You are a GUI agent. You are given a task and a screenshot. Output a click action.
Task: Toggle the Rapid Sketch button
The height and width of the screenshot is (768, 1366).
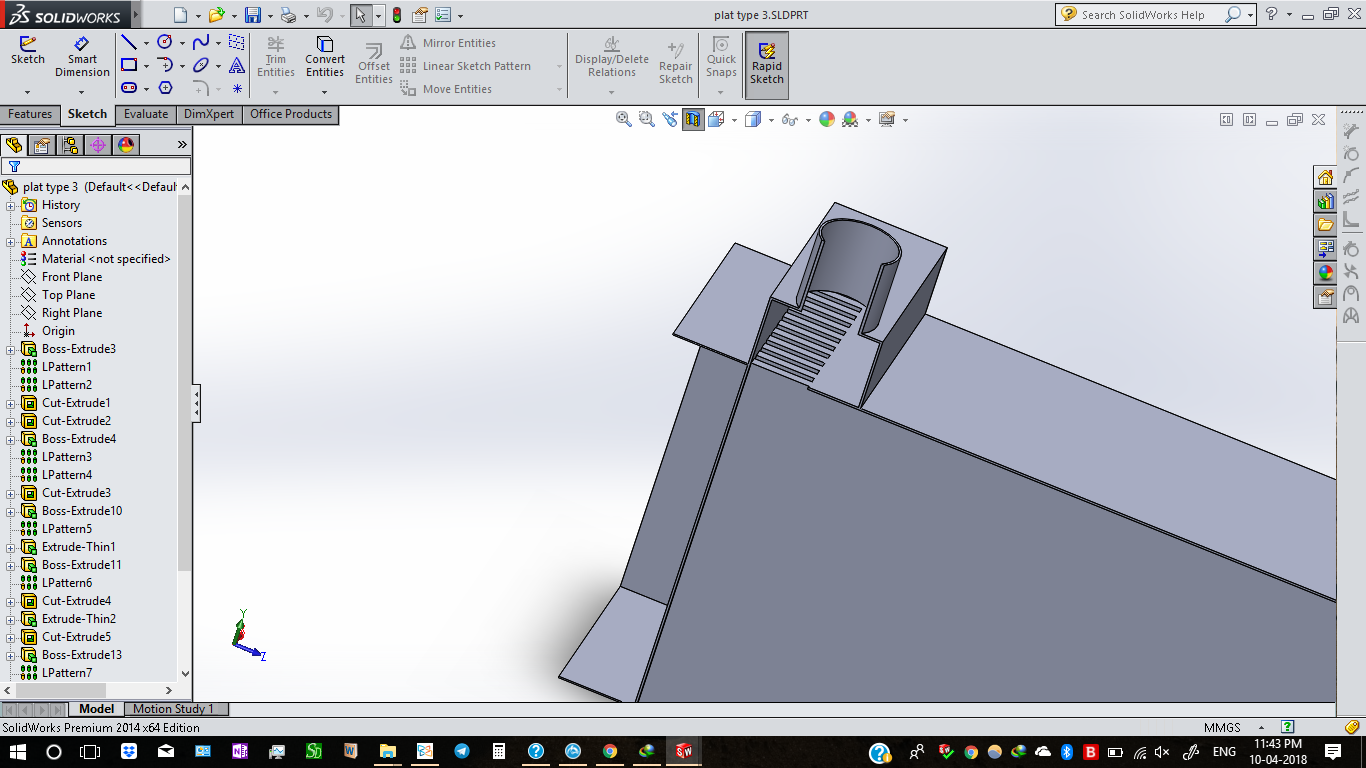pyautogui.click(x=767, y=64)
